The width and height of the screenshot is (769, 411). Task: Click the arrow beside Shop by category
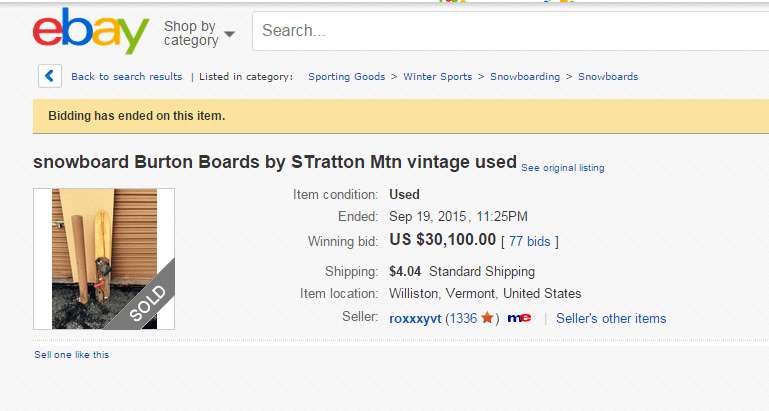click(x=230, y=34)
